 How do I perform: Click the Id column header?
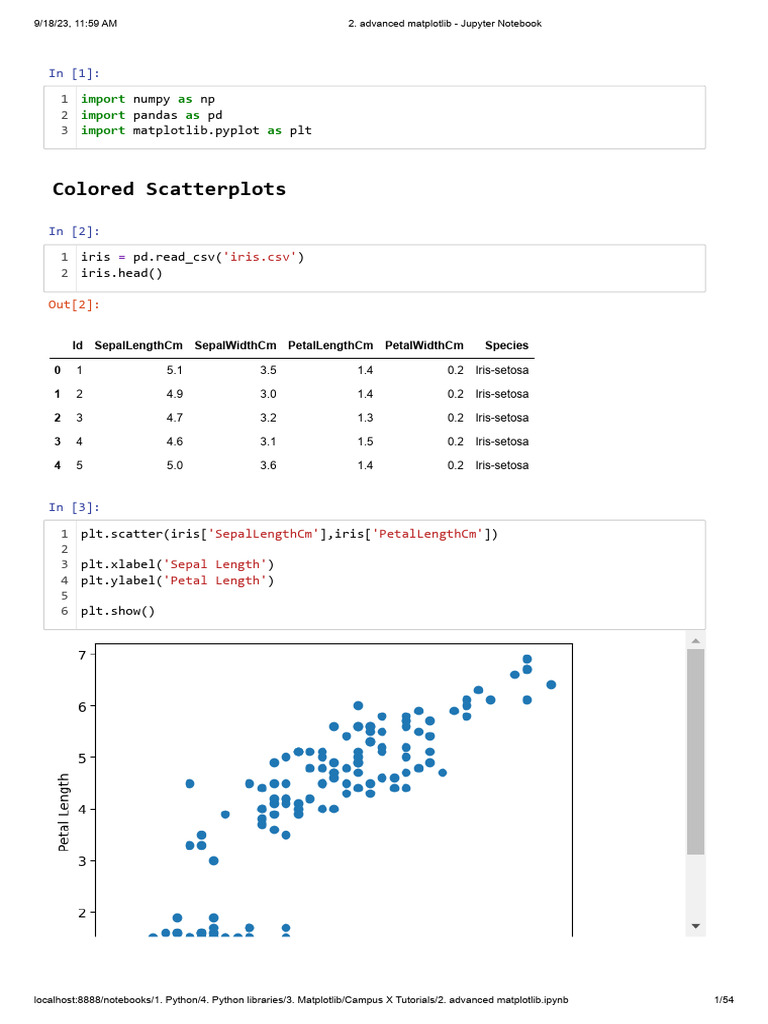click(x=78, y=346)
